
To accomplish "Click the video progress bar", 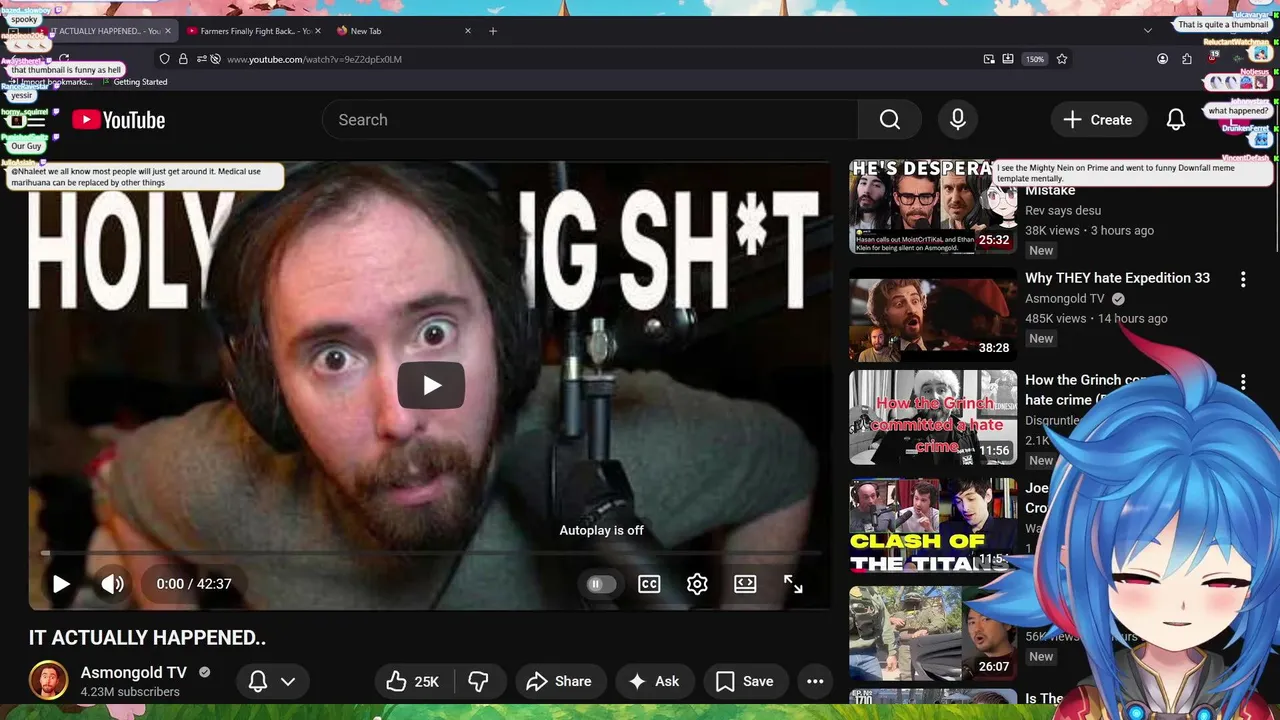I will pyautogui.click(x=431, y=553).
